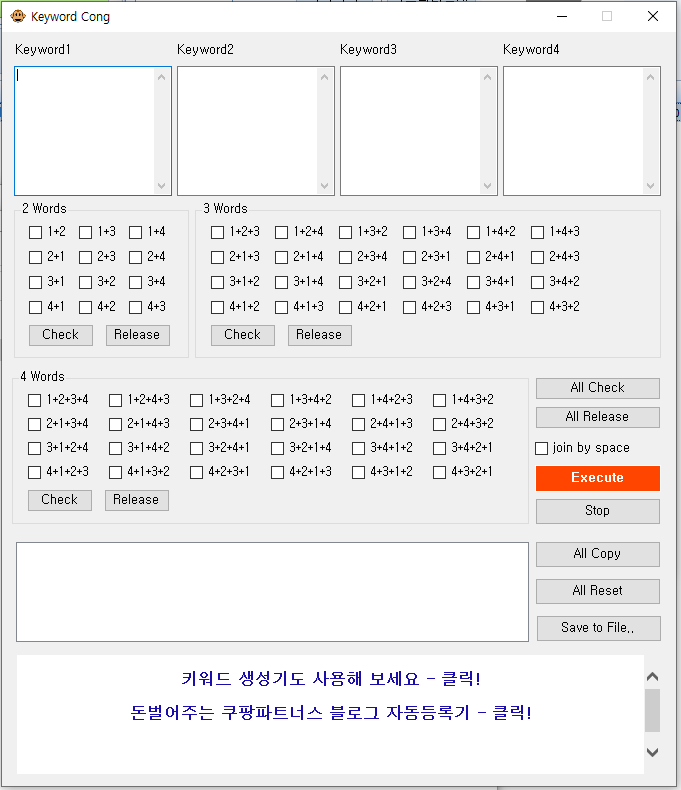Click Keyword2 scrollbar up arrow
Viewport: 681px width, 790px height.
click(x=324, y=77)
